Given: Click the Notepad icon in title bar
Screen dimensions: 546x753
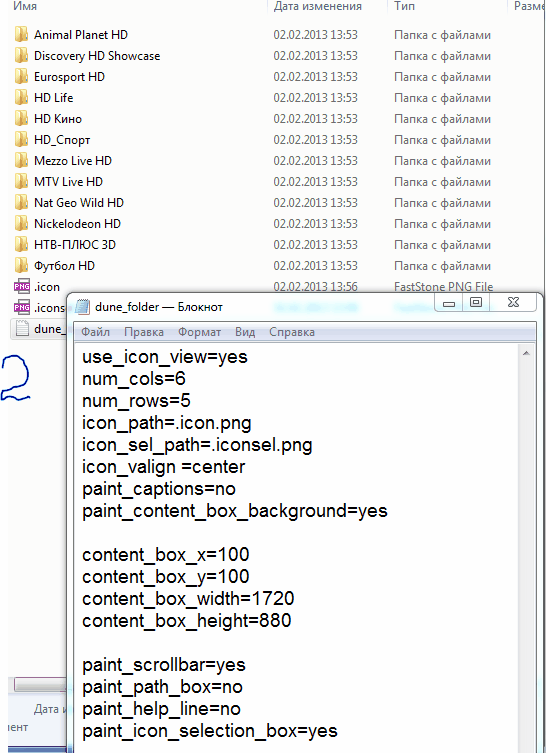Looking at the screenshot, I should (83, 307).
